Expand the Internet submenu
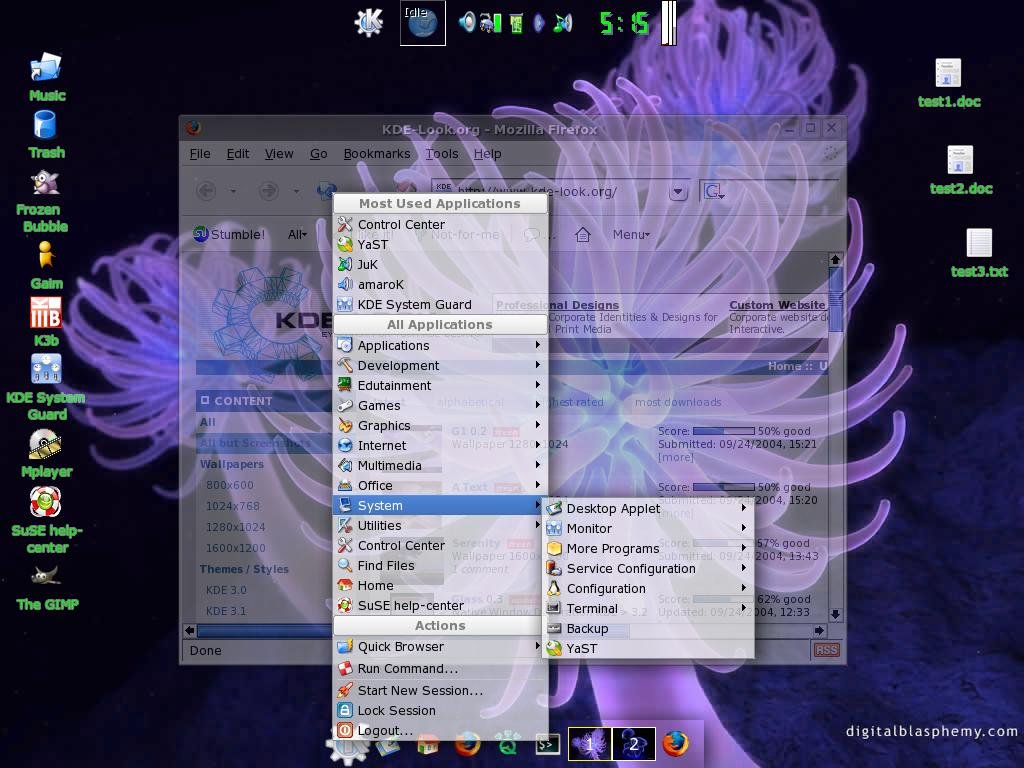The height and width of the screenshot is (768, 1024). tap(440, 445)
